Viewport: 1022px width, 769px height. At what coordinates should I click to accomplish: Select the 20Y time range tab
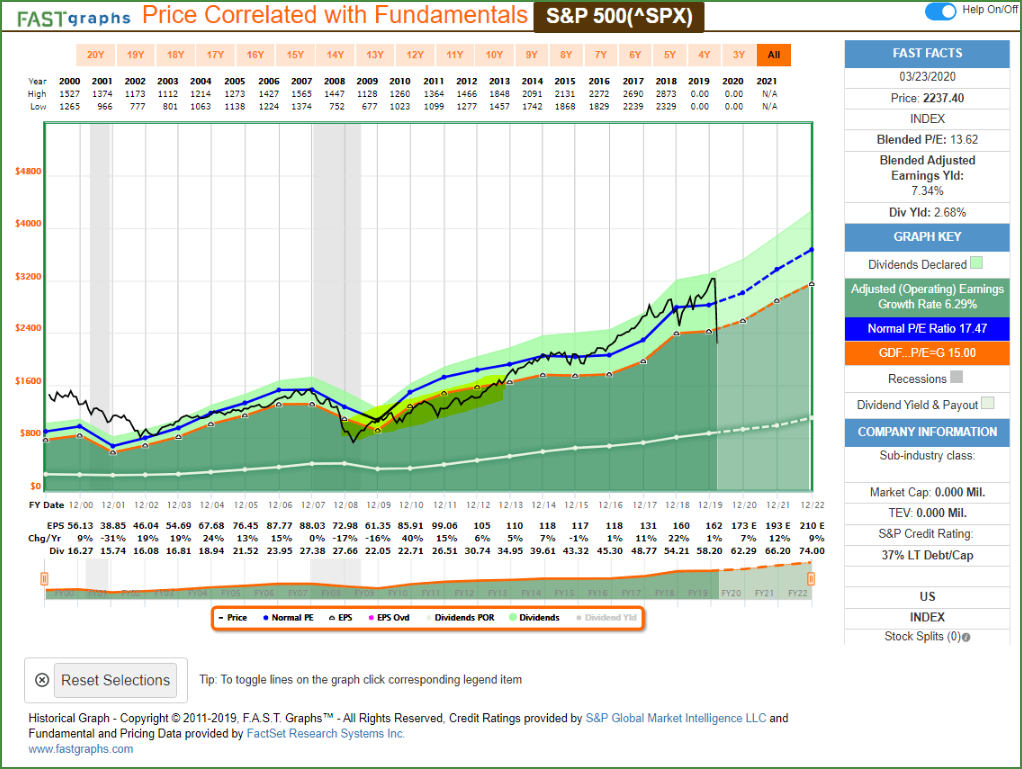coord(95,55)
